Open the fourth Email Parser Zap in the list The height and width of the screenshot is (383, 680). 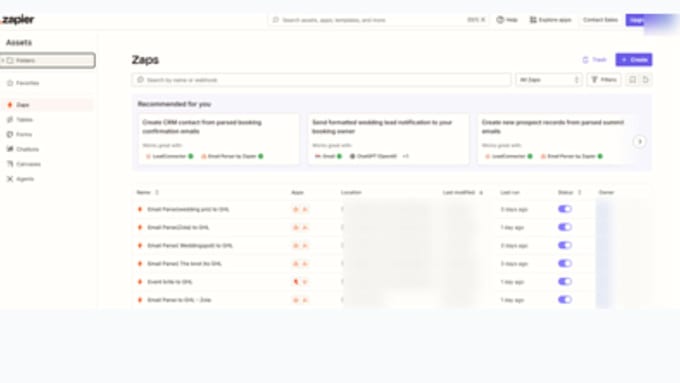point(184,264)
